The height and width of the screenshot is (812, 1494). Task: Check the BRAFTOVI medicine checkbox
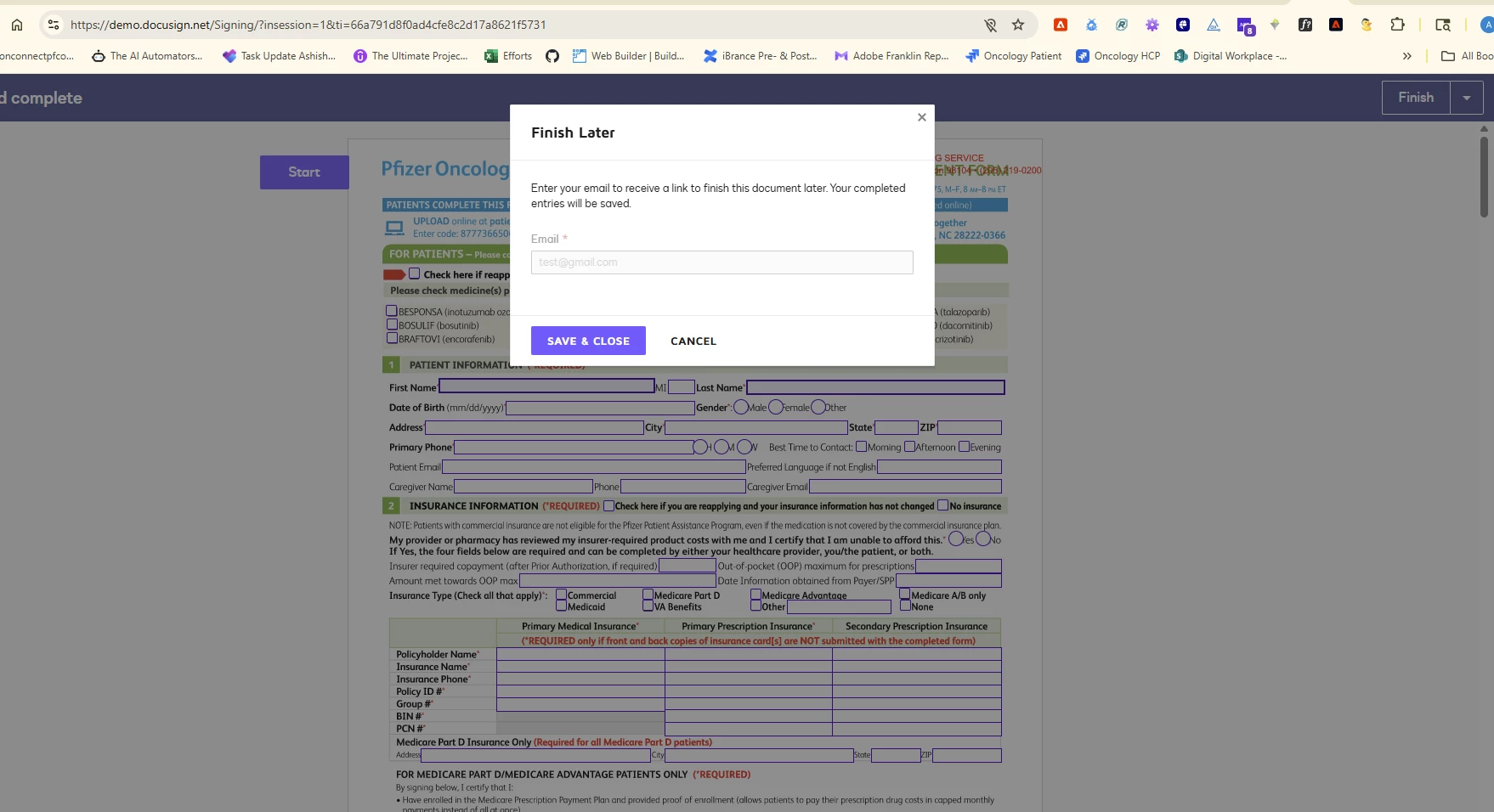pyautogui.click(x=392, y=338)
